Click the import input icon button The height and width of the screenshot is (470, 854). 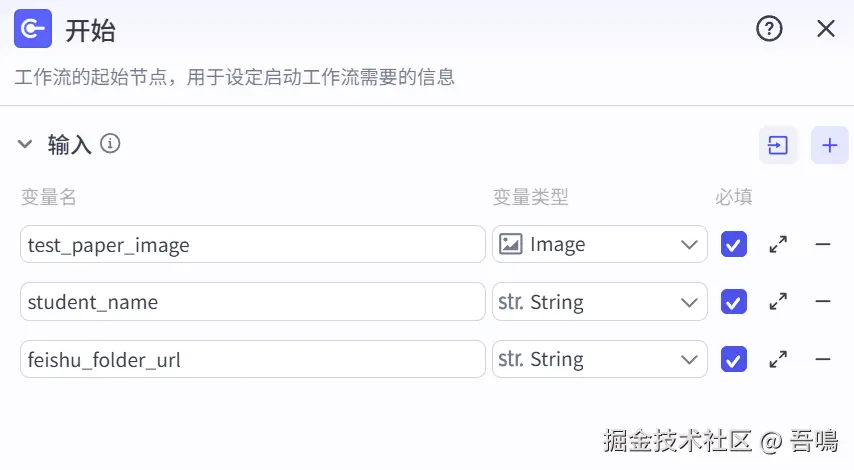[778, 146]
